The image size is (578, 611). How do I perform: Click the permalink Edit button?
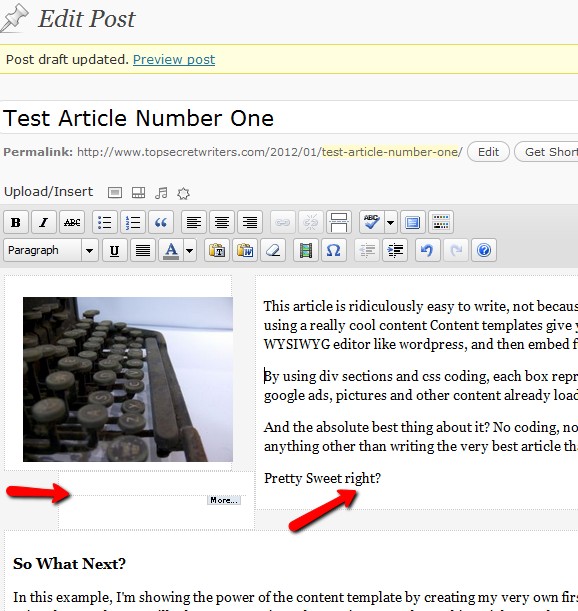pos(488,152)
